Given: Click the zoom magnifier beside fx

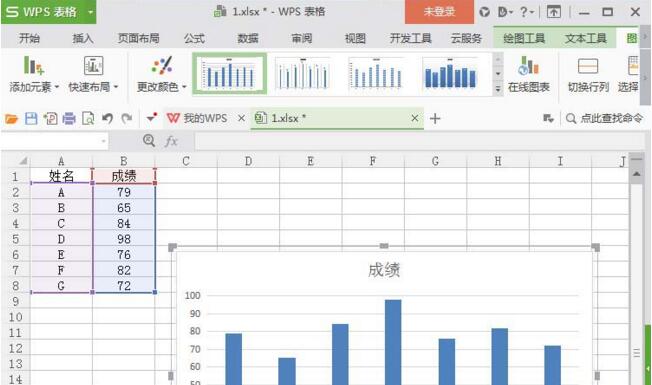Looking at the screenshot, I should tap(149, 141).
